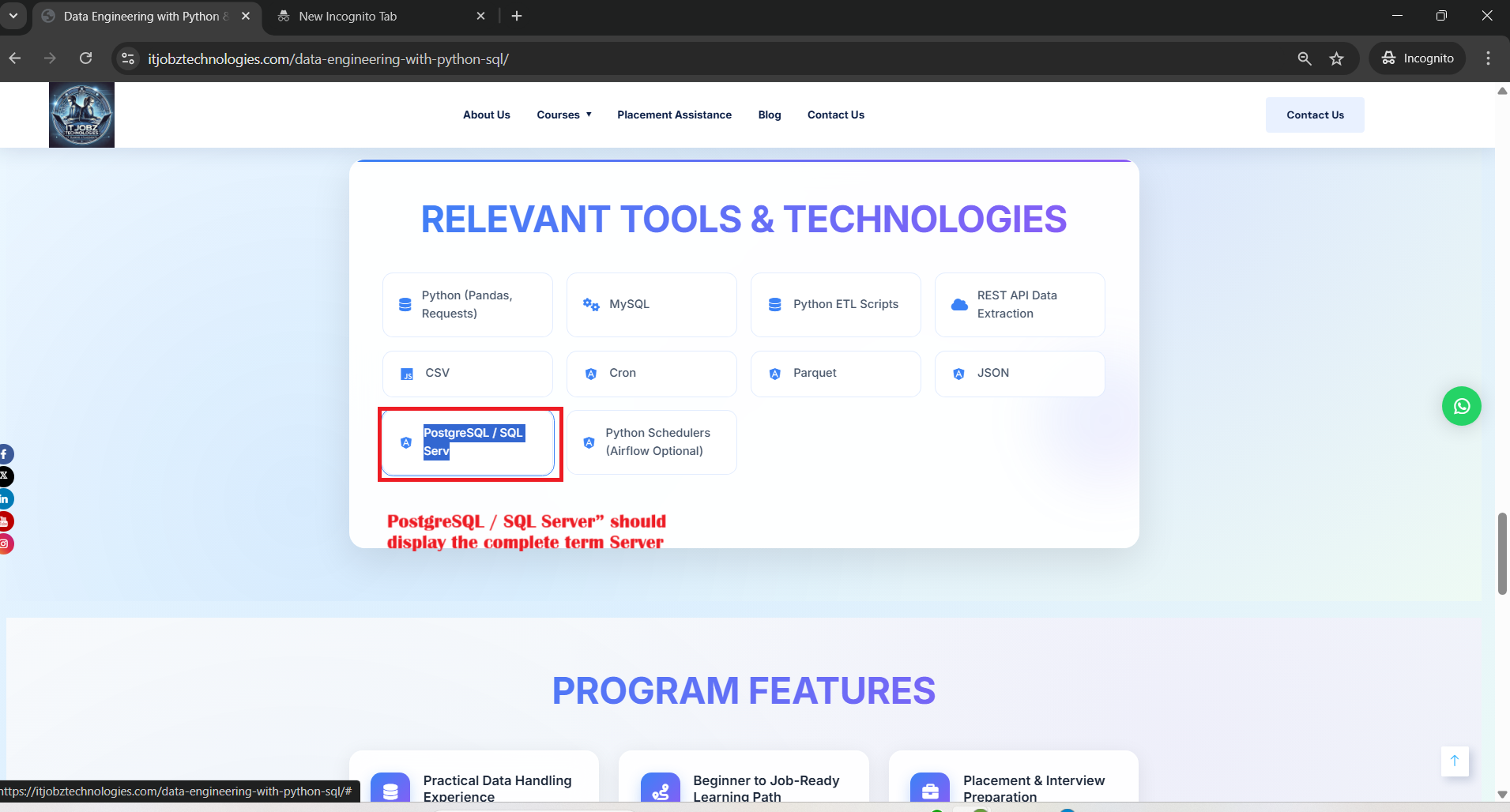1510x812 pixels.
Task: Open the LinkedIn social icon
Action: (5, 499)
